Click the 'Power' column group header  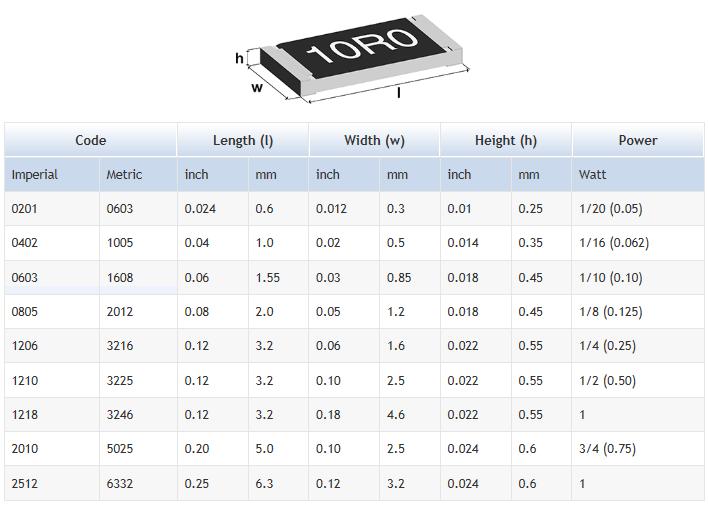tap(638, 140)
